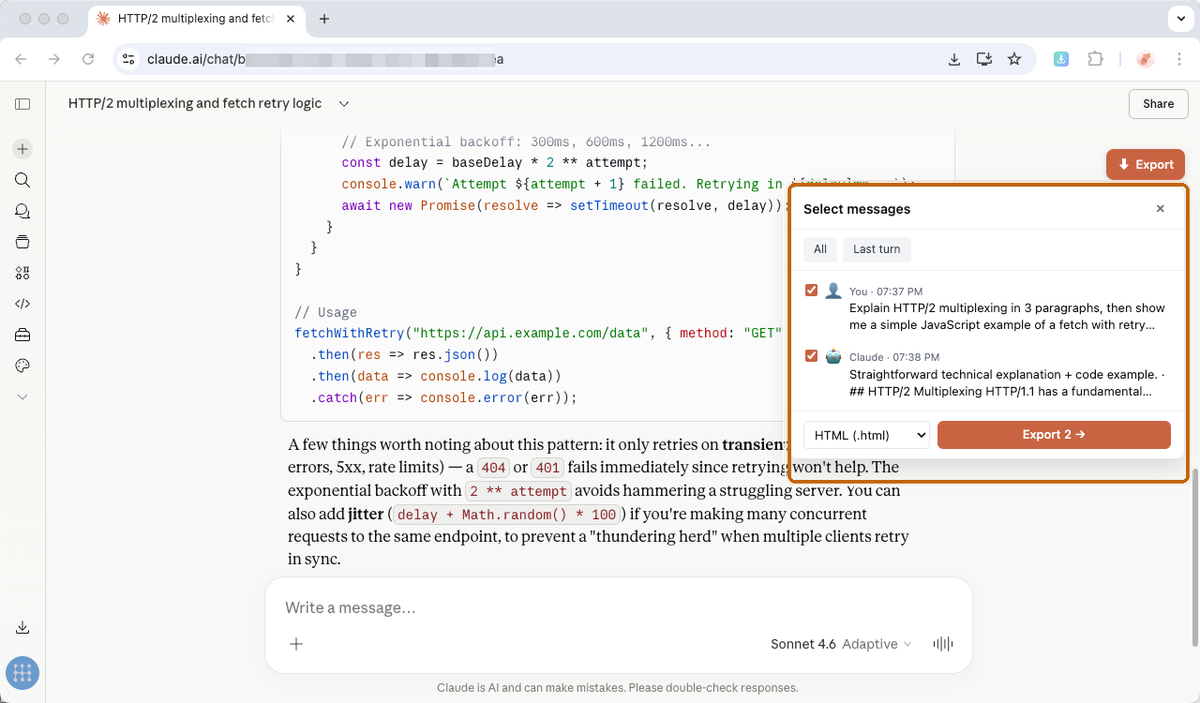Open the browser extensions puzzle icon
The image size is (1200, 703).
[x=1095, y=59]
